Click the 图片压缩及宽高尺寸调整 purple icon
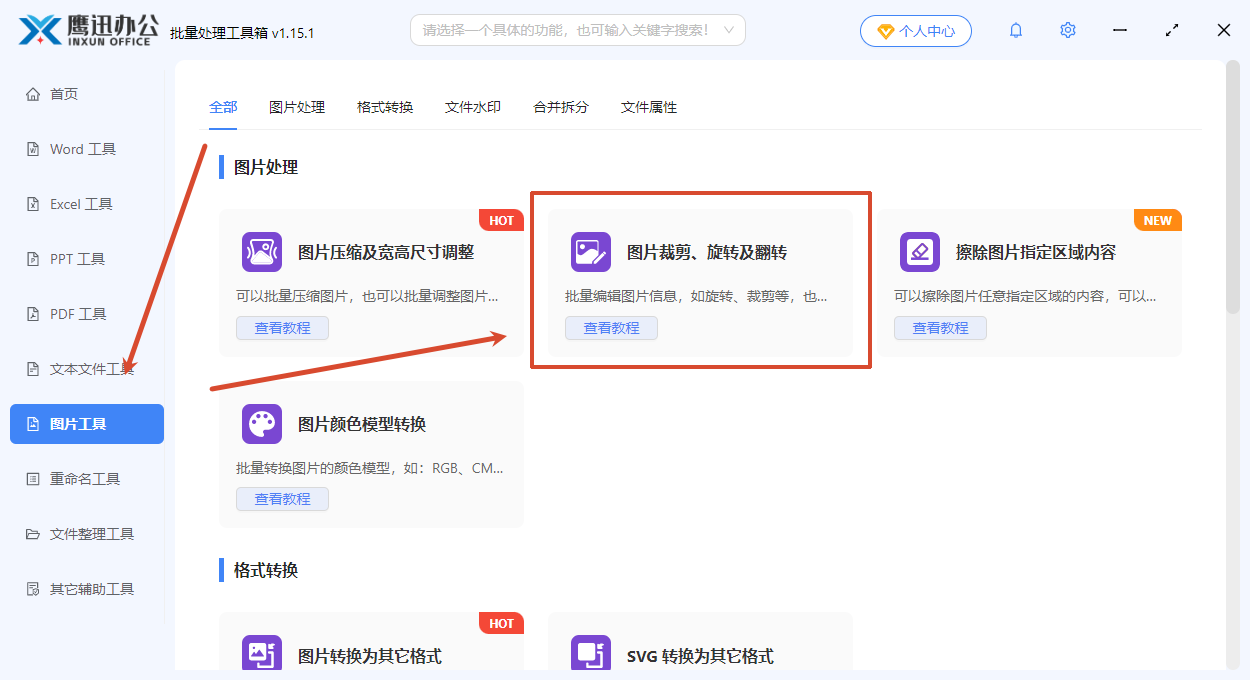 coord(262,252)
